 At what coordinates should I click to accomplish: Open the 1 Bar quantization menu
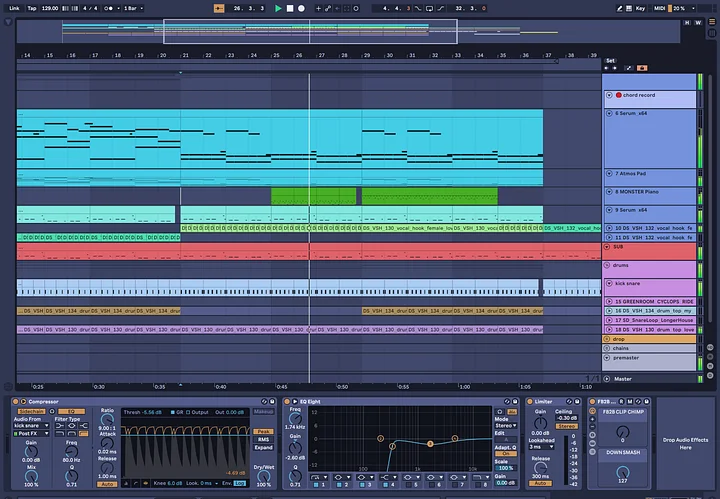pos(134,8)
